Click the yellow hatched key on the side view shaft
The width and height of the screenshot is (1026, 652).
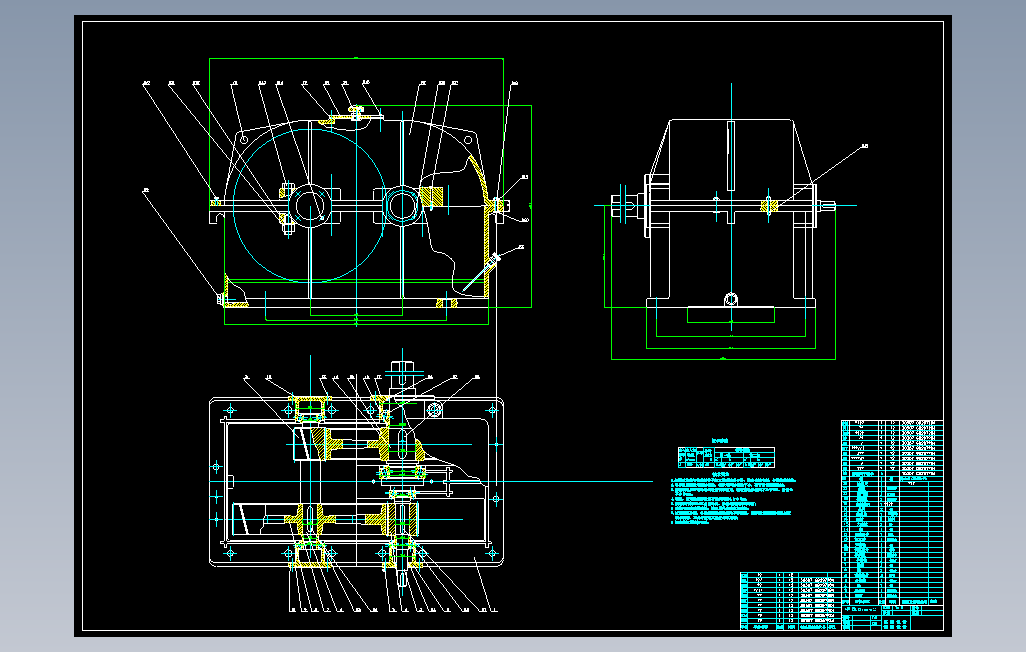[x=769, y=206]
